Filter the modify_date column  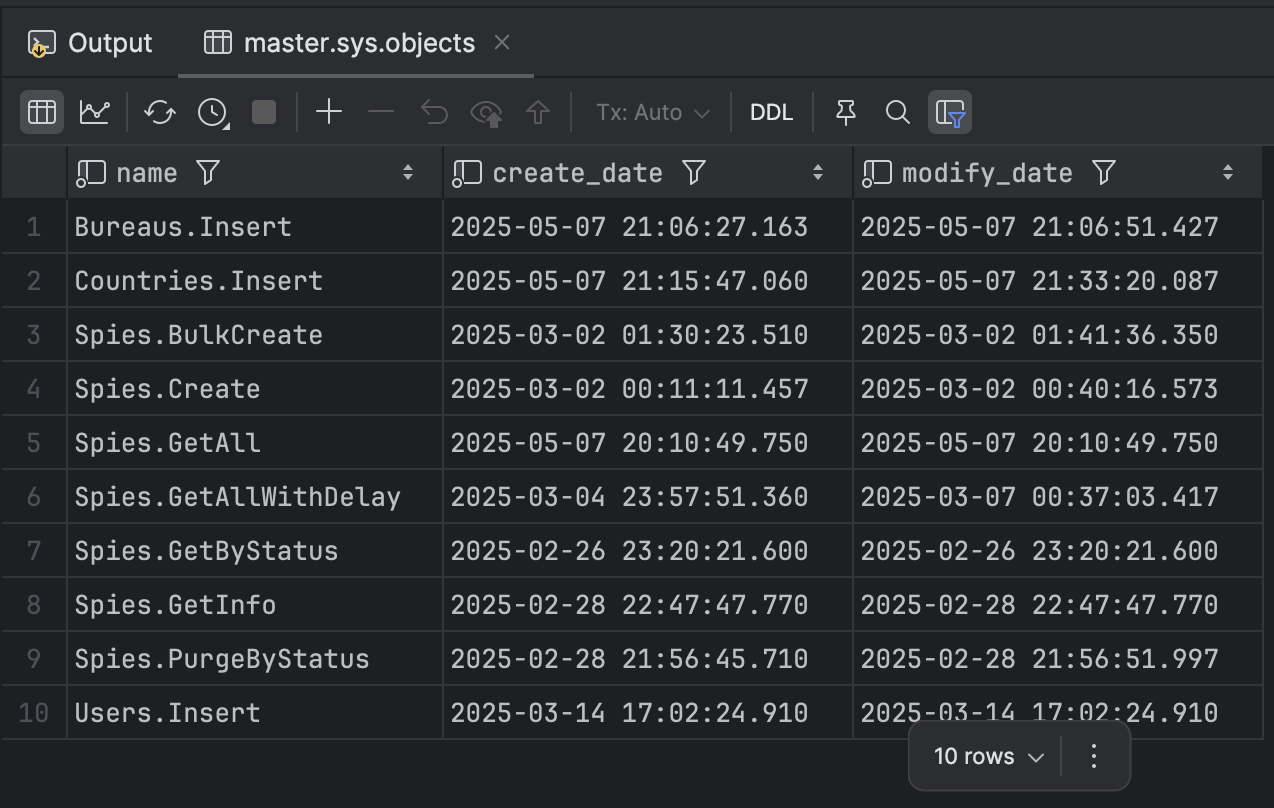[x=1103, y=173]
